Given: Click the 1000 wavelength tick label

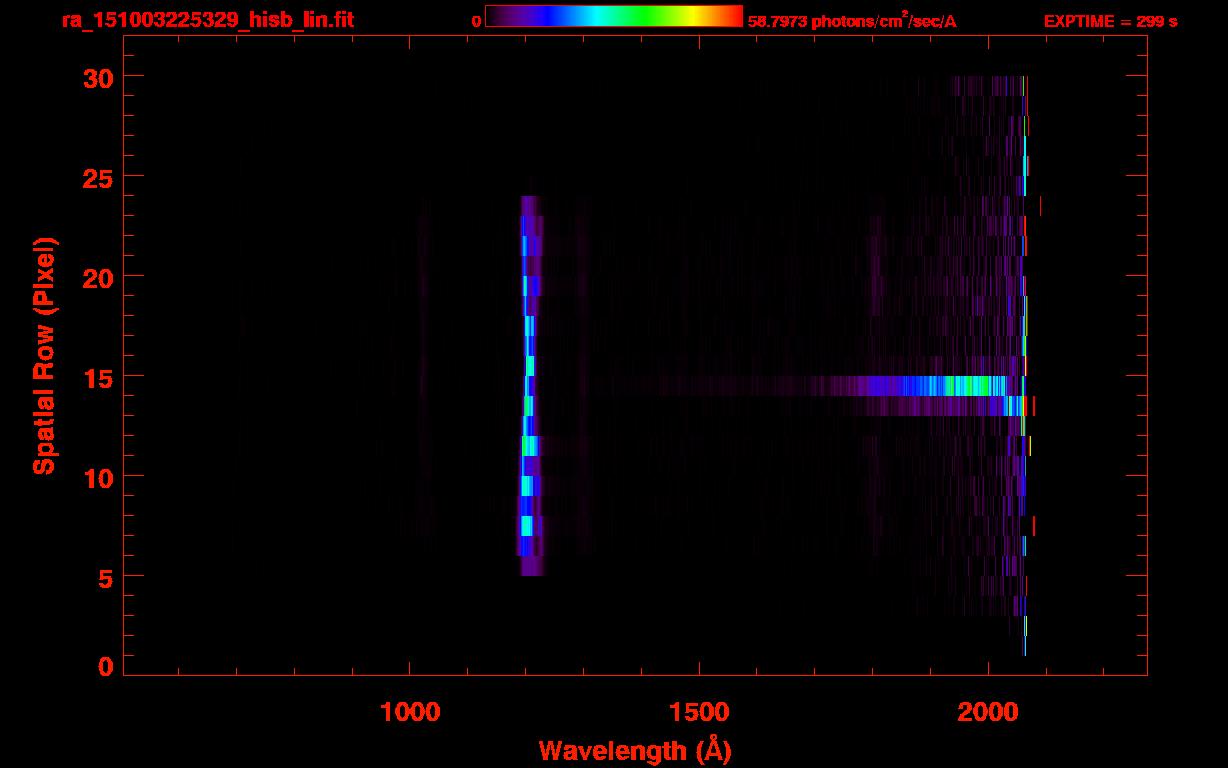Looking at the screenshot, I should pyautogui.click(x=410, y=711).
